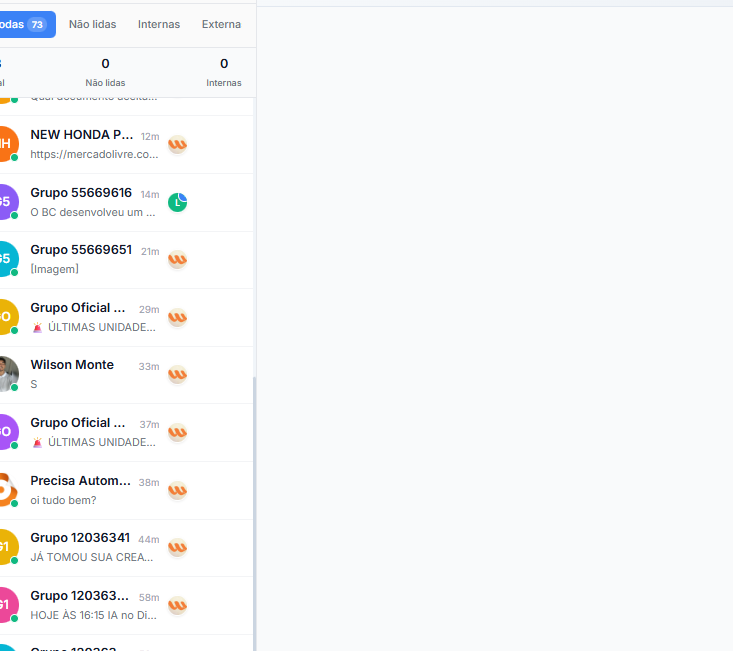Click the green clock icon on Grupo 55669616
Screen dimensions: 733x651
177,202
